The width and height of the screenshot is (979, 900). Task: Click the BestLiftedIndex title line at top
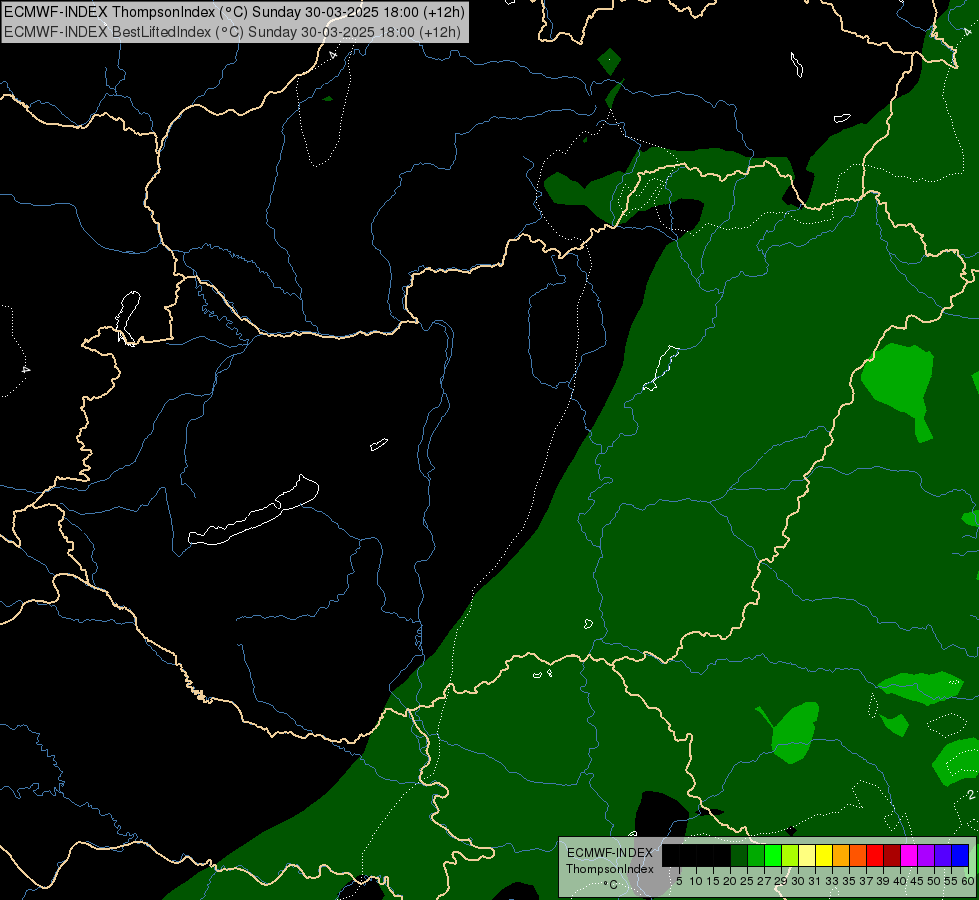coord(232,31)
